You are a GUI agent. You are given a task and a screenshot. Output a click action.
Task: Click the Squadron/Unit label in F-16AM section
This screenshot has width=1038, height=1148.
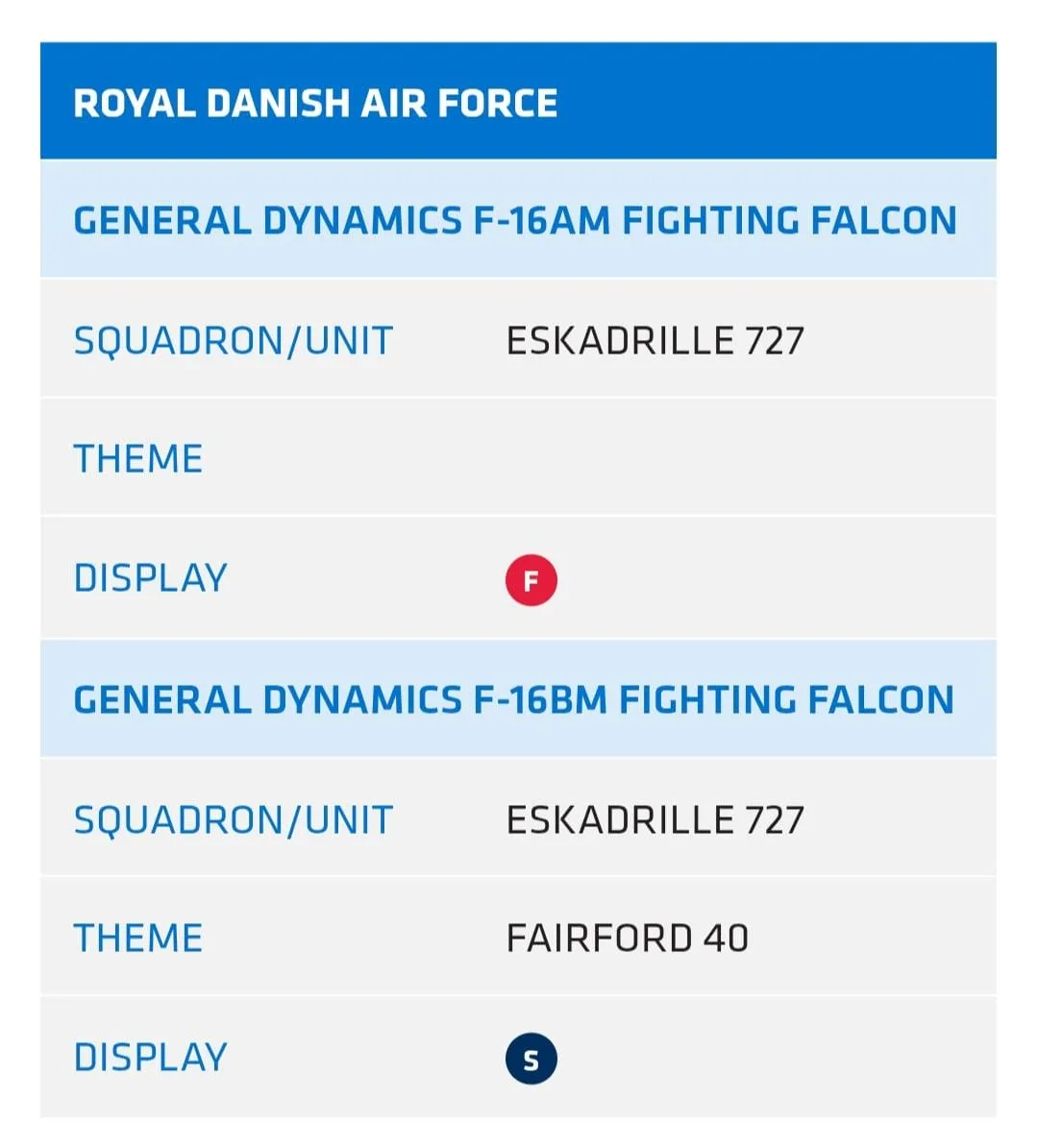pos(234,341)
